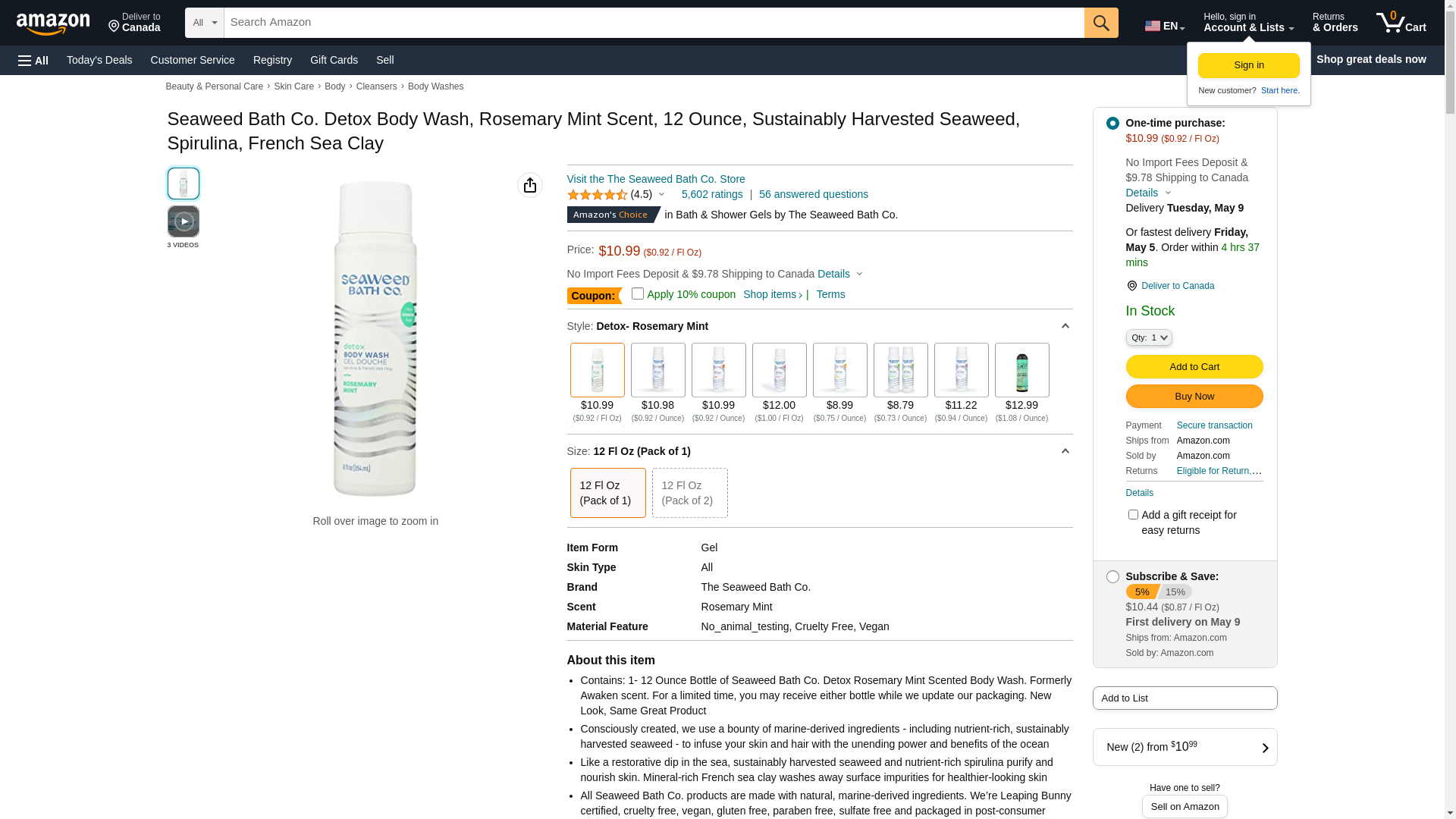Open the 5,602 ratings link
The image size is (1456, 819).
point(711,194)
